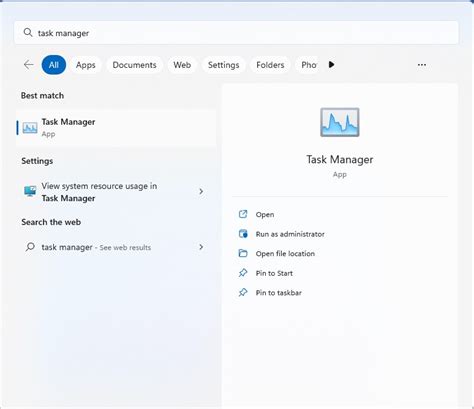Image resolution: width=474 pixels, height=409 pixels.
Task: Click the back arrow icon
Action: point(29,65)
